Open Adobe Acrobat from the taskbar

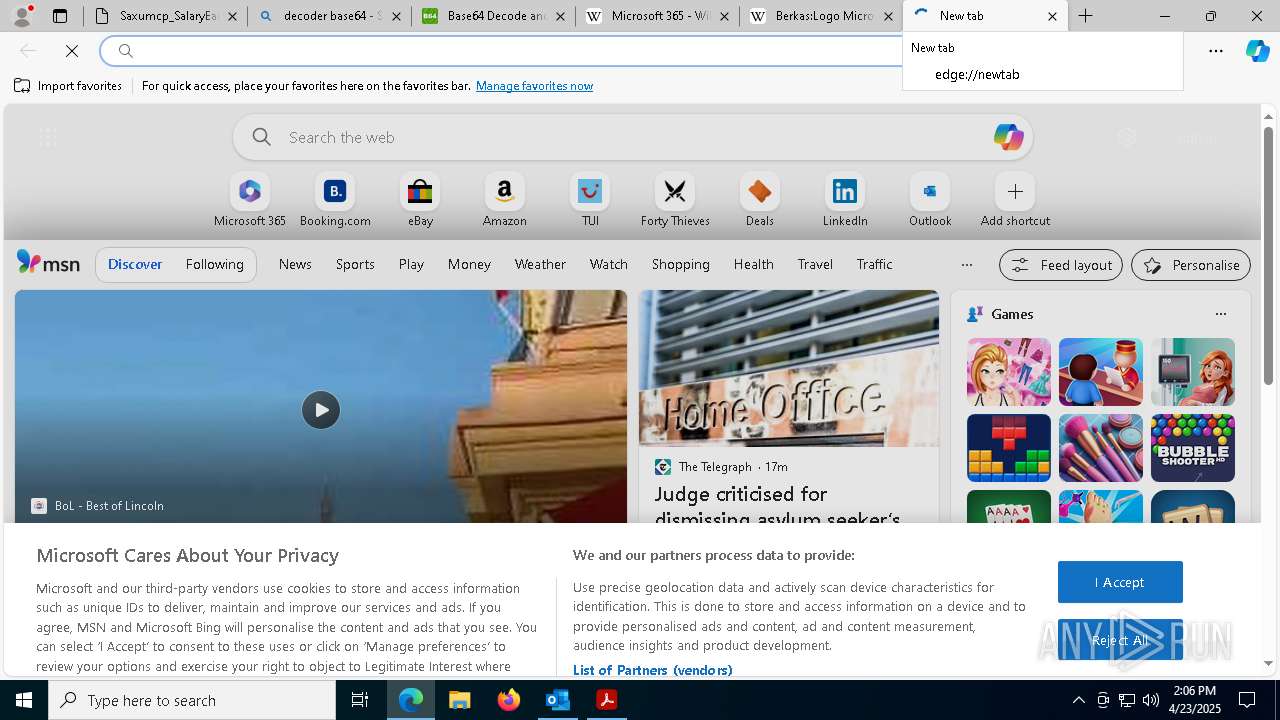[x=606, y=700]
